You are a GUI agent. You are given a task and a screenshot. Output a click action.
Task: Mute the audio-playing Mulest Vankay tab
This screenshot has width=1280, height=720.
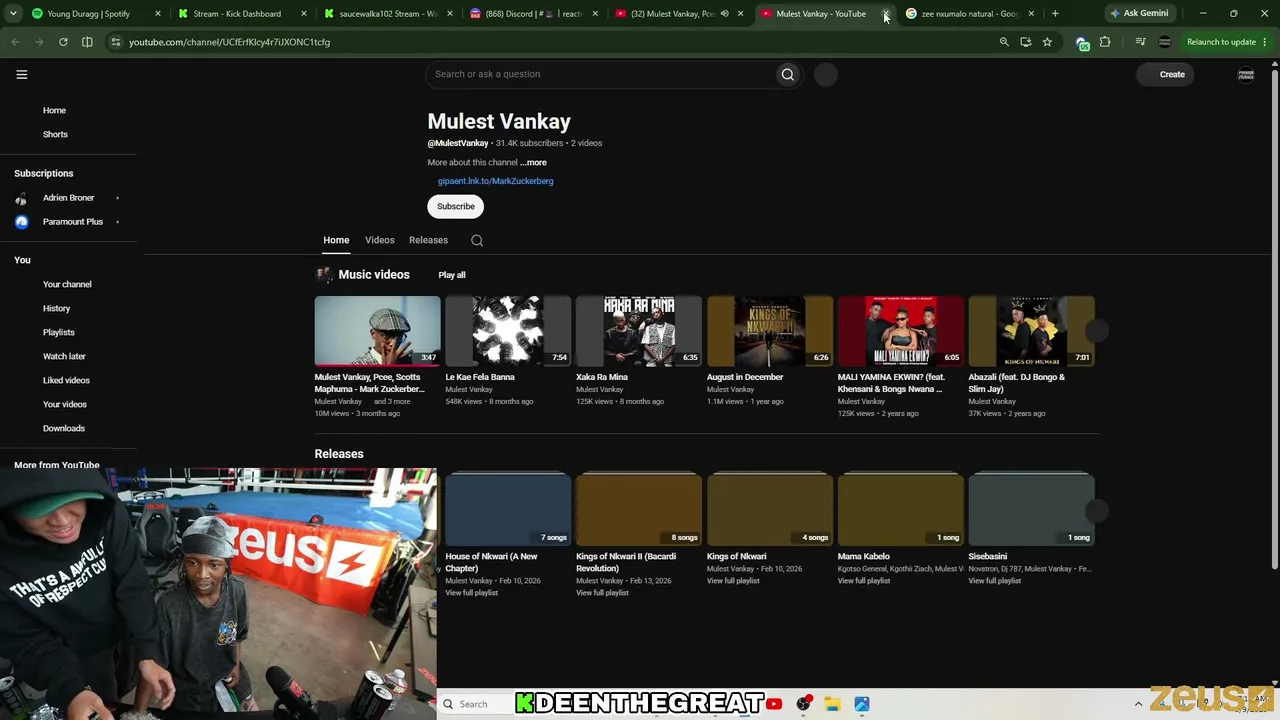(724, 14)
